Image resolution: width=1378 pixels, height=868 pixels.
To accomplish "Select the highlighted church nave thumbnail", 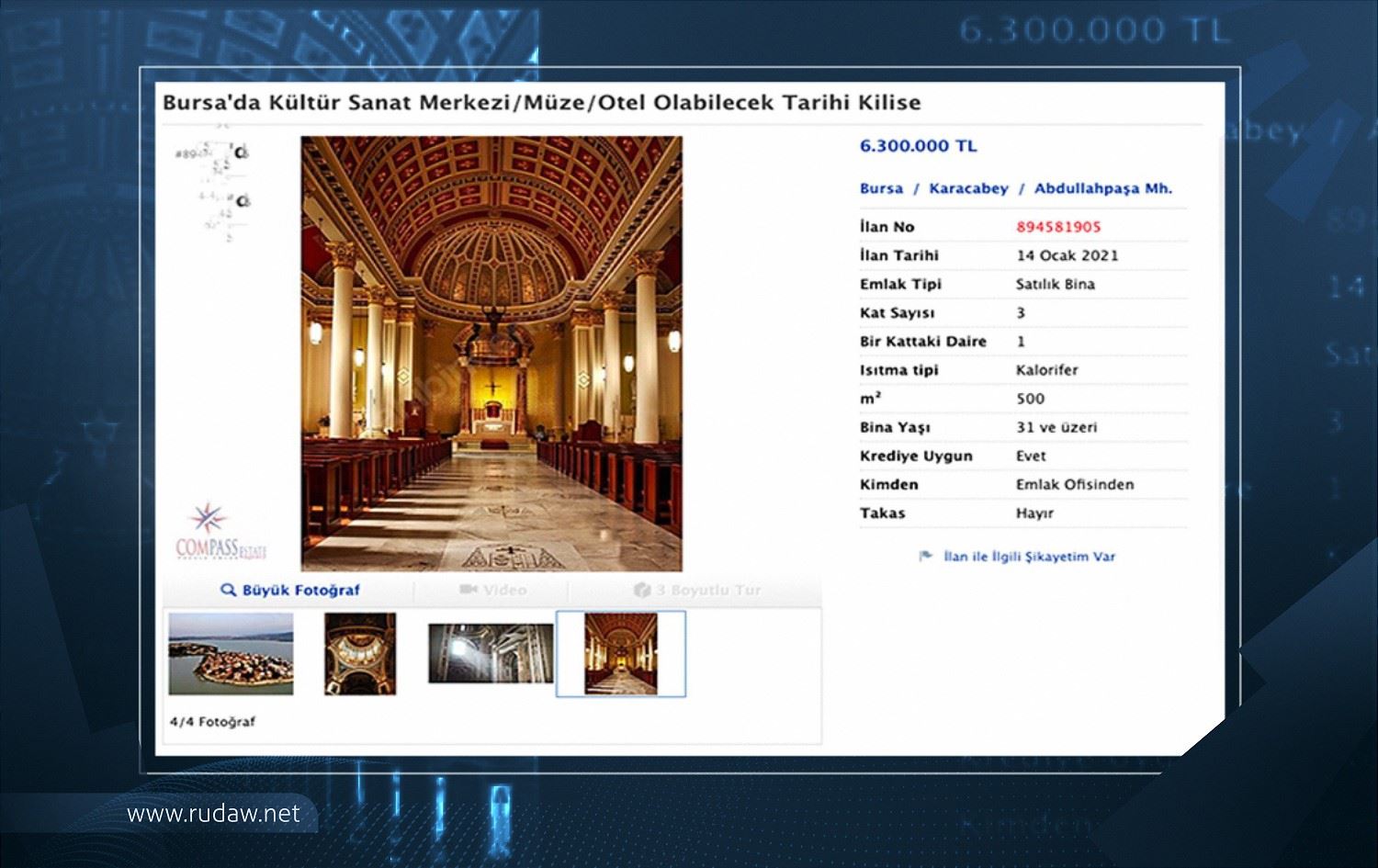I will coord(621,654).
